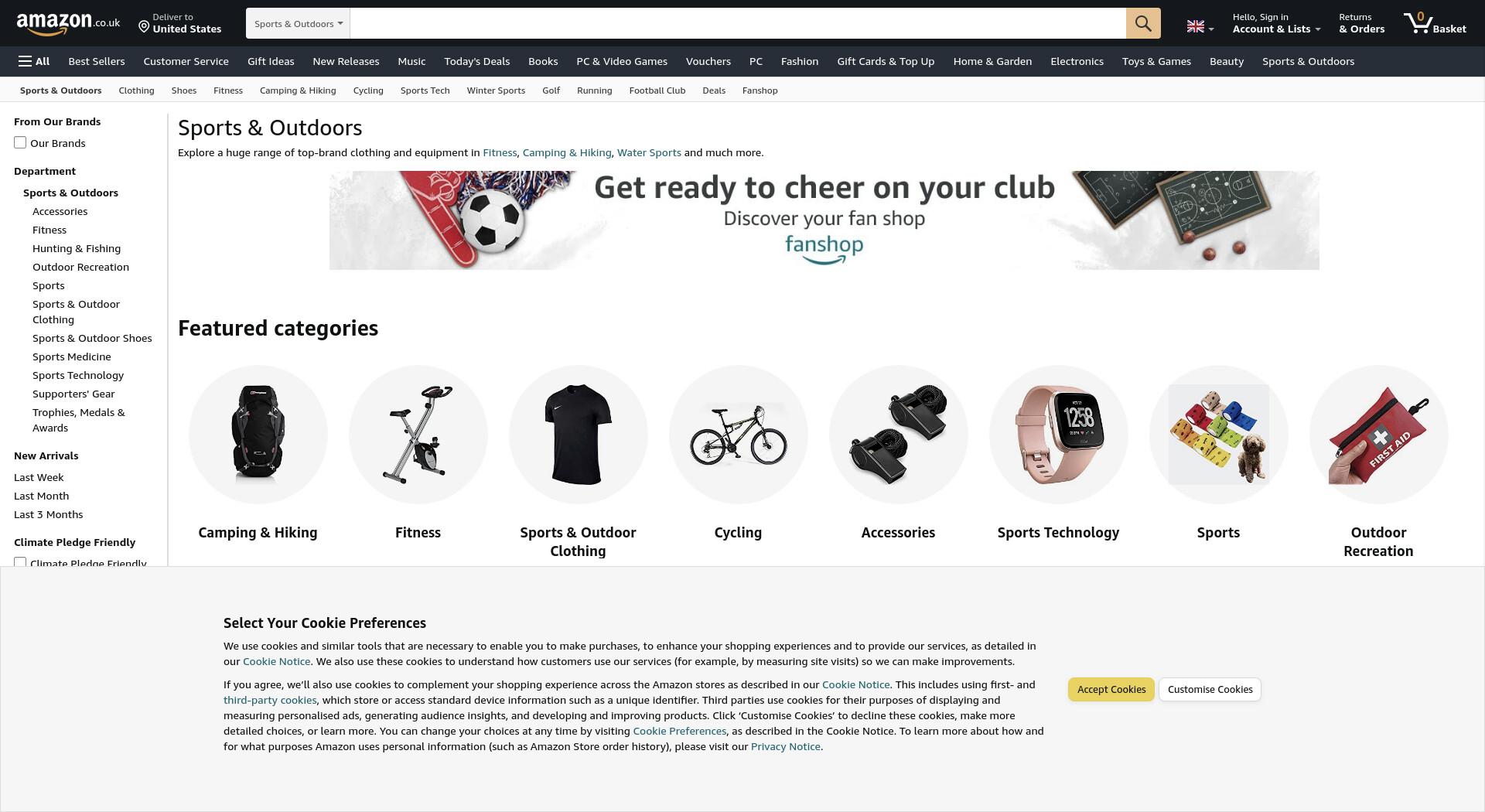Expand the Account & Lists menu
Image resolution: width=1485 pixels, height=812 pixels.
pyautogui.click(x=1276, y=23)
